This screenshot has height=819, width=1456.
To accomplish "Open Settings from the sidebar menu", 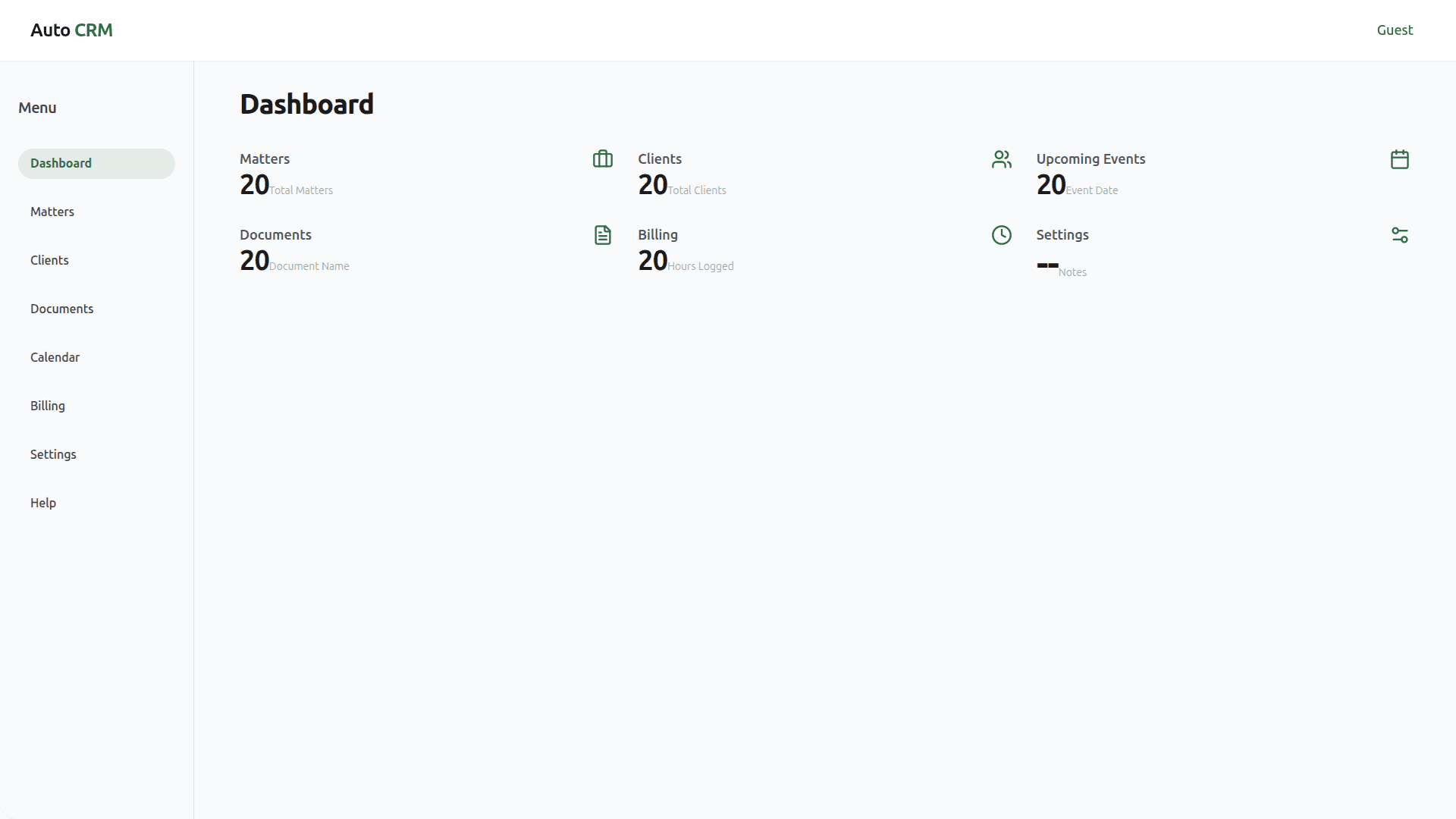I will [x=53, y=454].
